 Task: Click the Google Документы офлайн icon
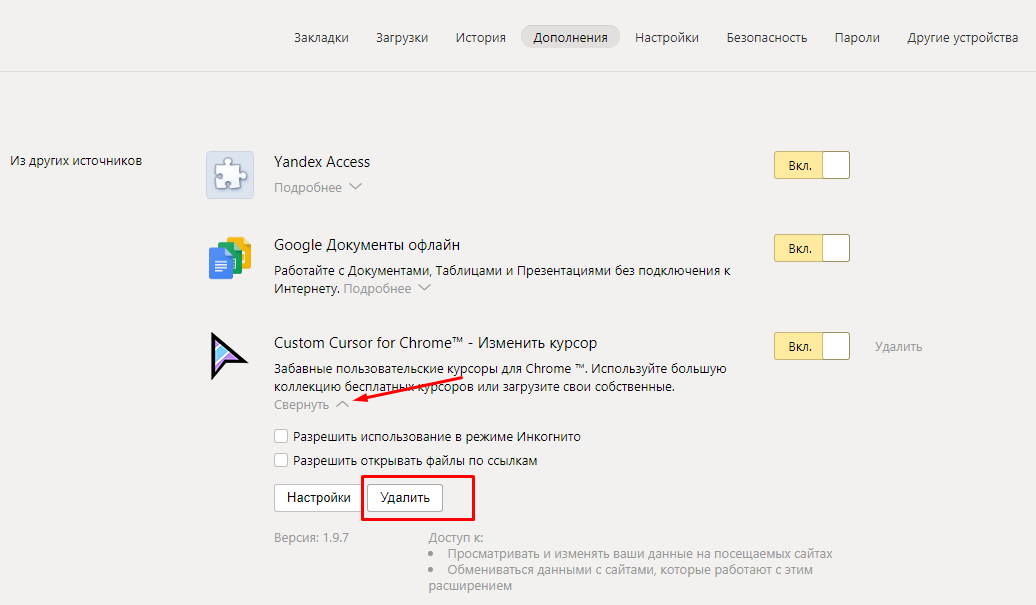pyautogui.click(x=230, y=258)
